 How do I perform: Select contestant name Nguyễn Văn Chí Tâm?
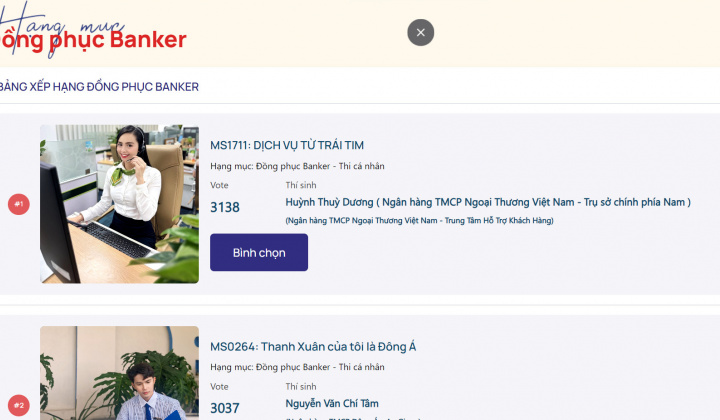pyautogui.click(x=332, y=404)
